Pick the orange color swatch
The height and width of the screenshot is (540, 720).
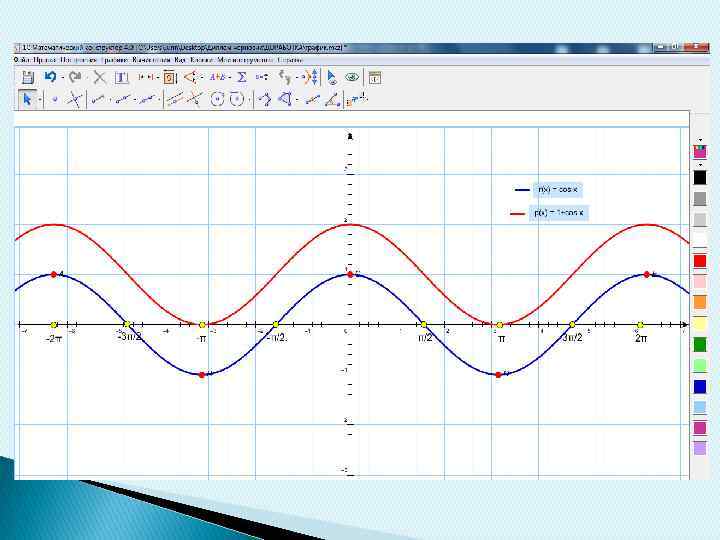coord(700,302)
